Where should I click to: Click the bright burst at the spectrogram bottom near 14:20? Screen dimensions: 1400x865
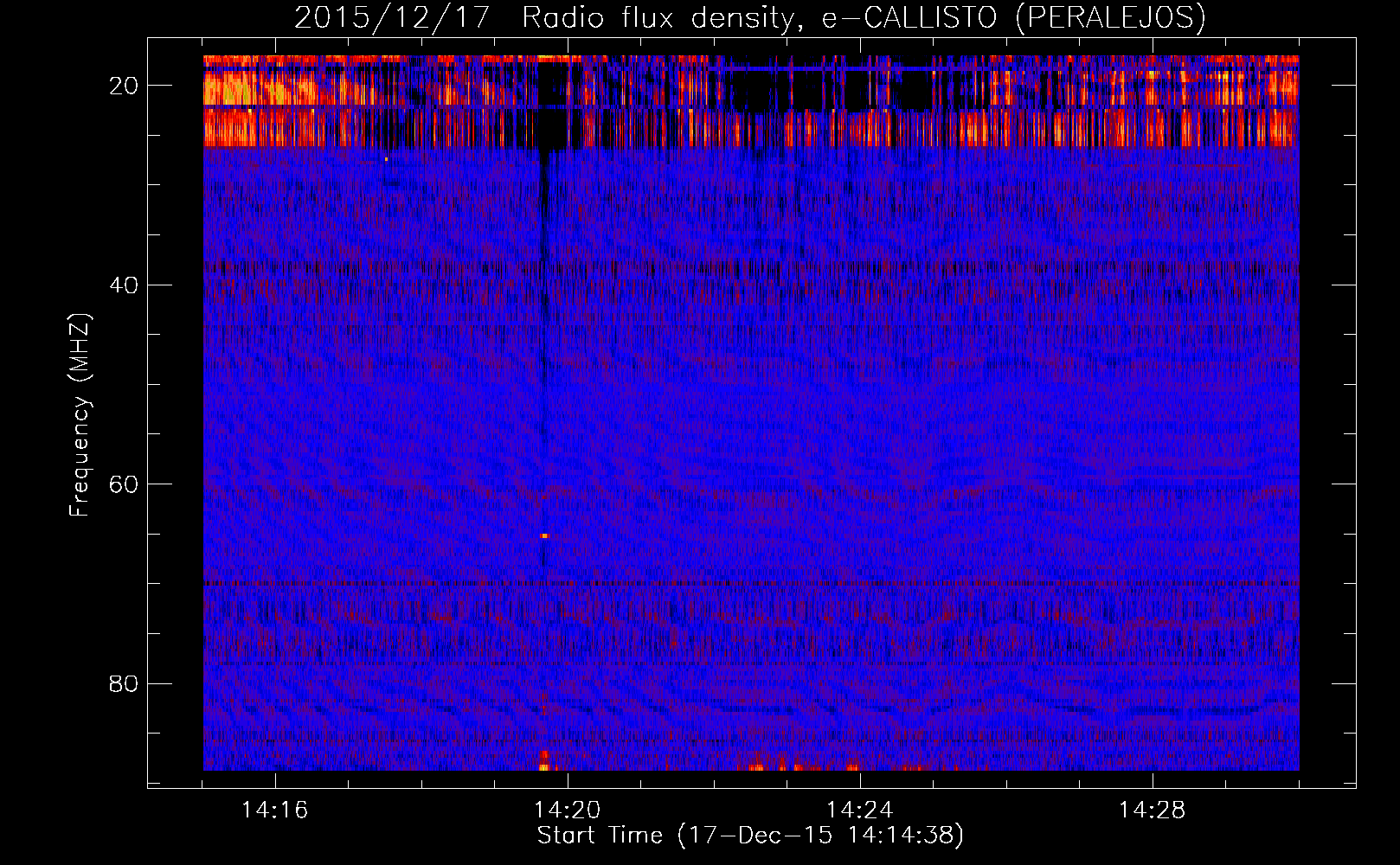[x=544, y=761]
